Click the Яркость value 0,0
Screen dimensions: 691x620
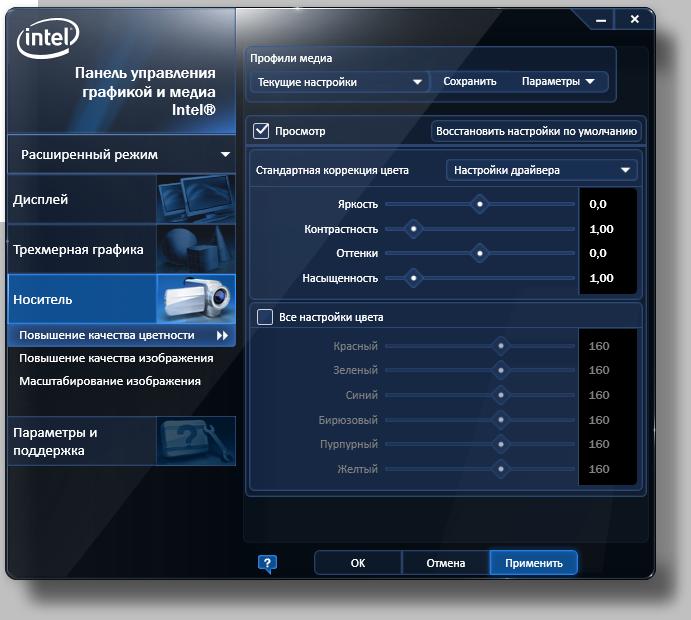[x=598, y=204]
